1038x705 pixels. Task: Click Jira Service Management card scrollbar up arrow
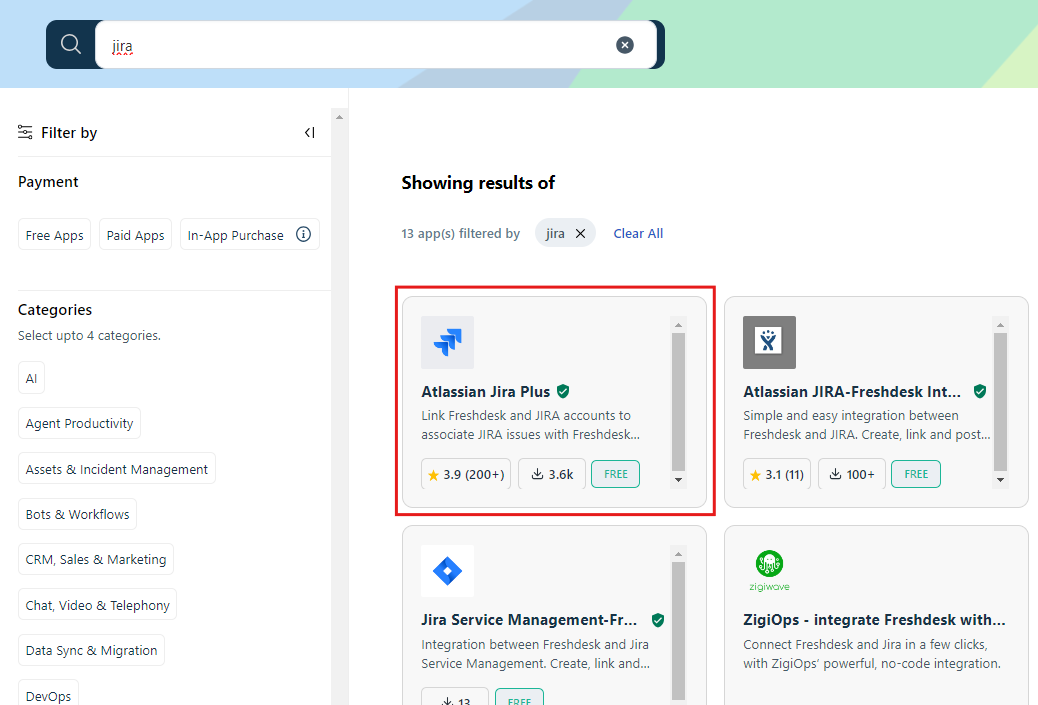coord(679,554)
